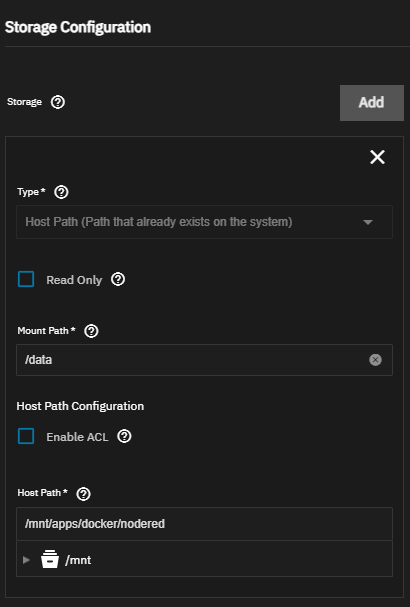Screen dimensions: 410x607
Task: Open the Host Path help tooltip
Action: [84, 494]
